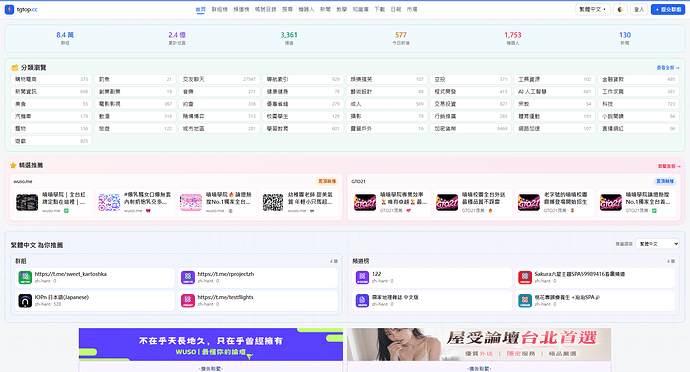Viewport: 690px width, 372px height.
Task: Open the 頻道榜 nav item
Action: [241, 9]
